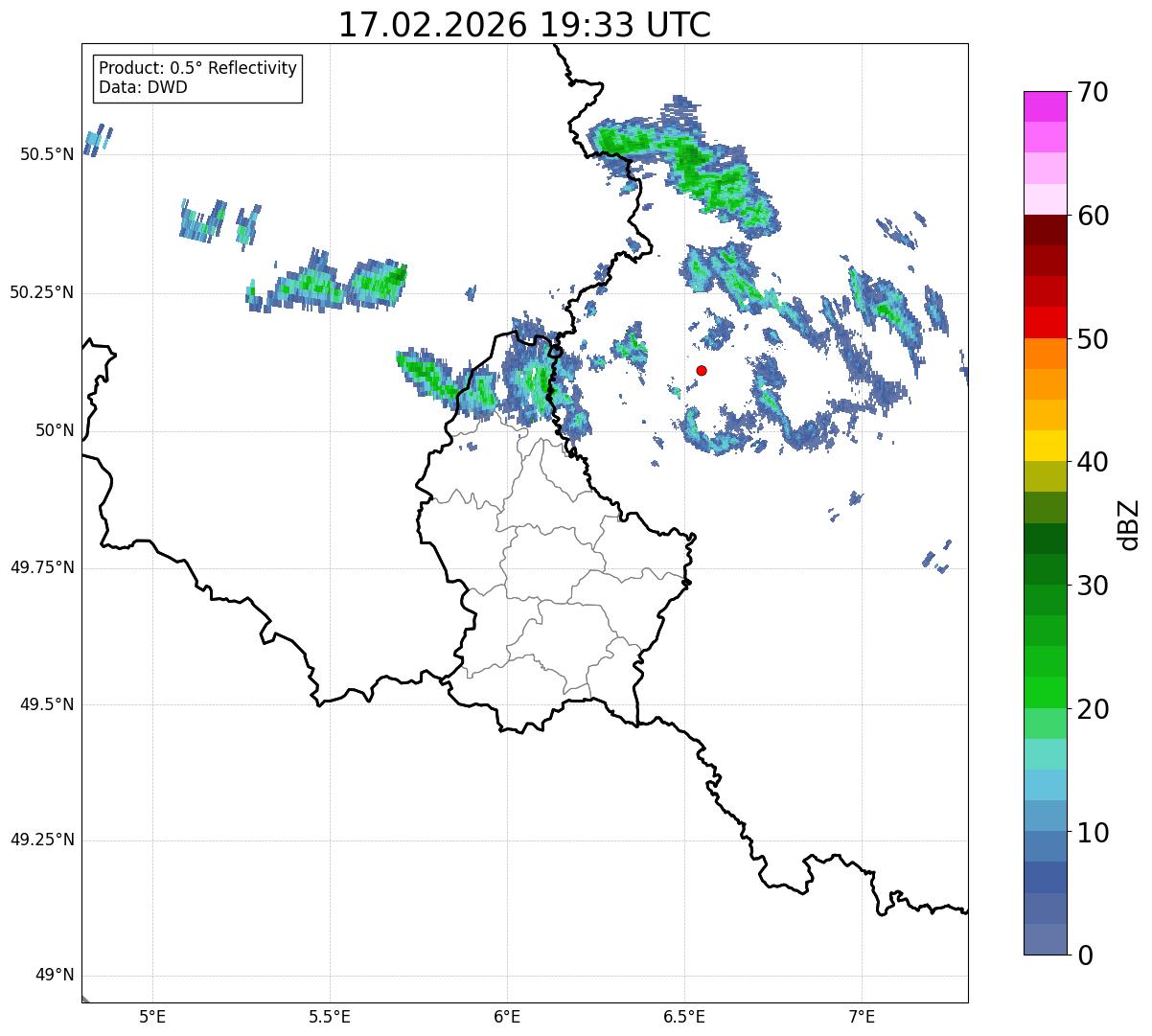This screenshot has height=1036, width=1152.
Task: Click the latitude label 49°N
Action: point(55,976)
